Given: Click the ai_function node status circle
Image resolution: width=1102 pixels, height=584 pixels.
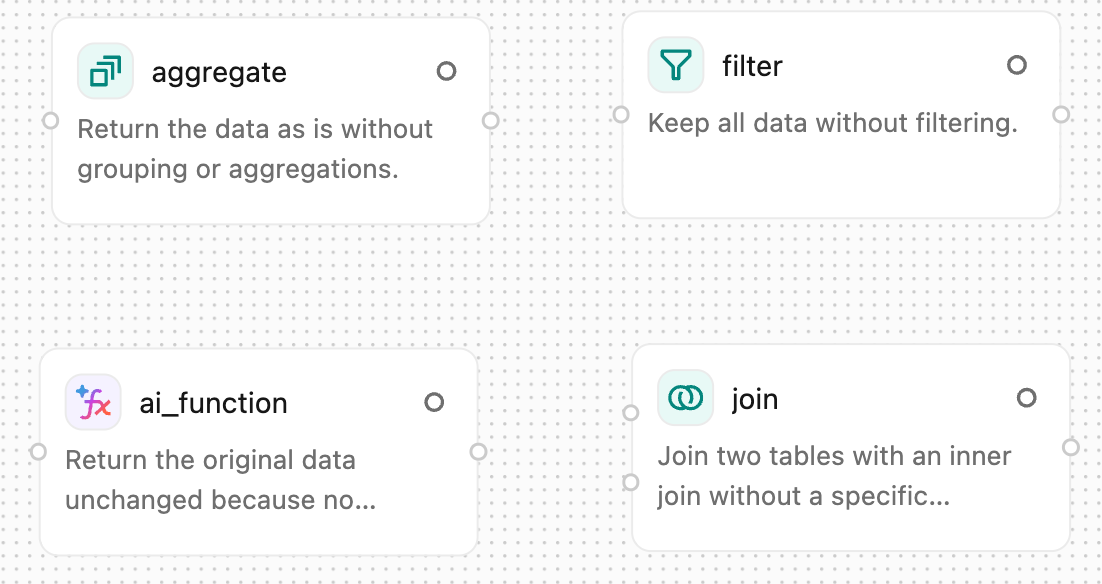Looking at the screenshot, I should point(434,402).
